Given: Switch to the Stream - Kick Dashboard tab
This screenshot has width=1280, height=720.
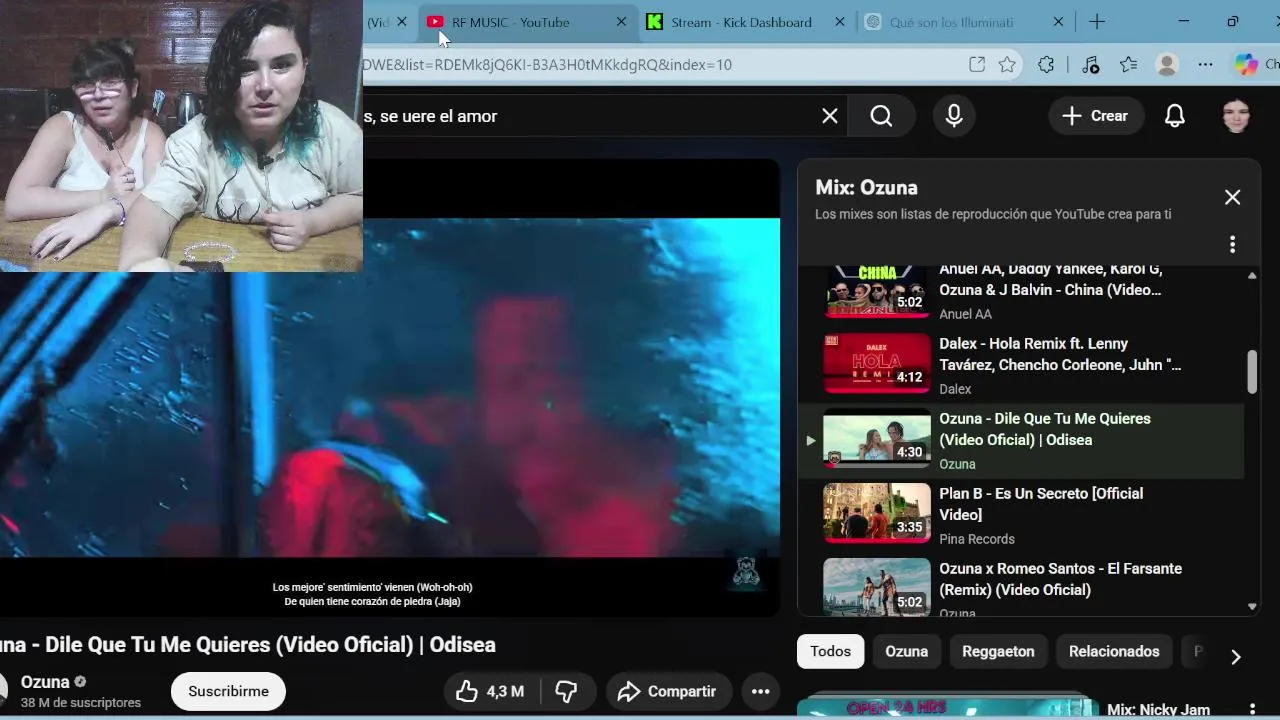Looking at the screenshot, I should (x=741, y=22).
